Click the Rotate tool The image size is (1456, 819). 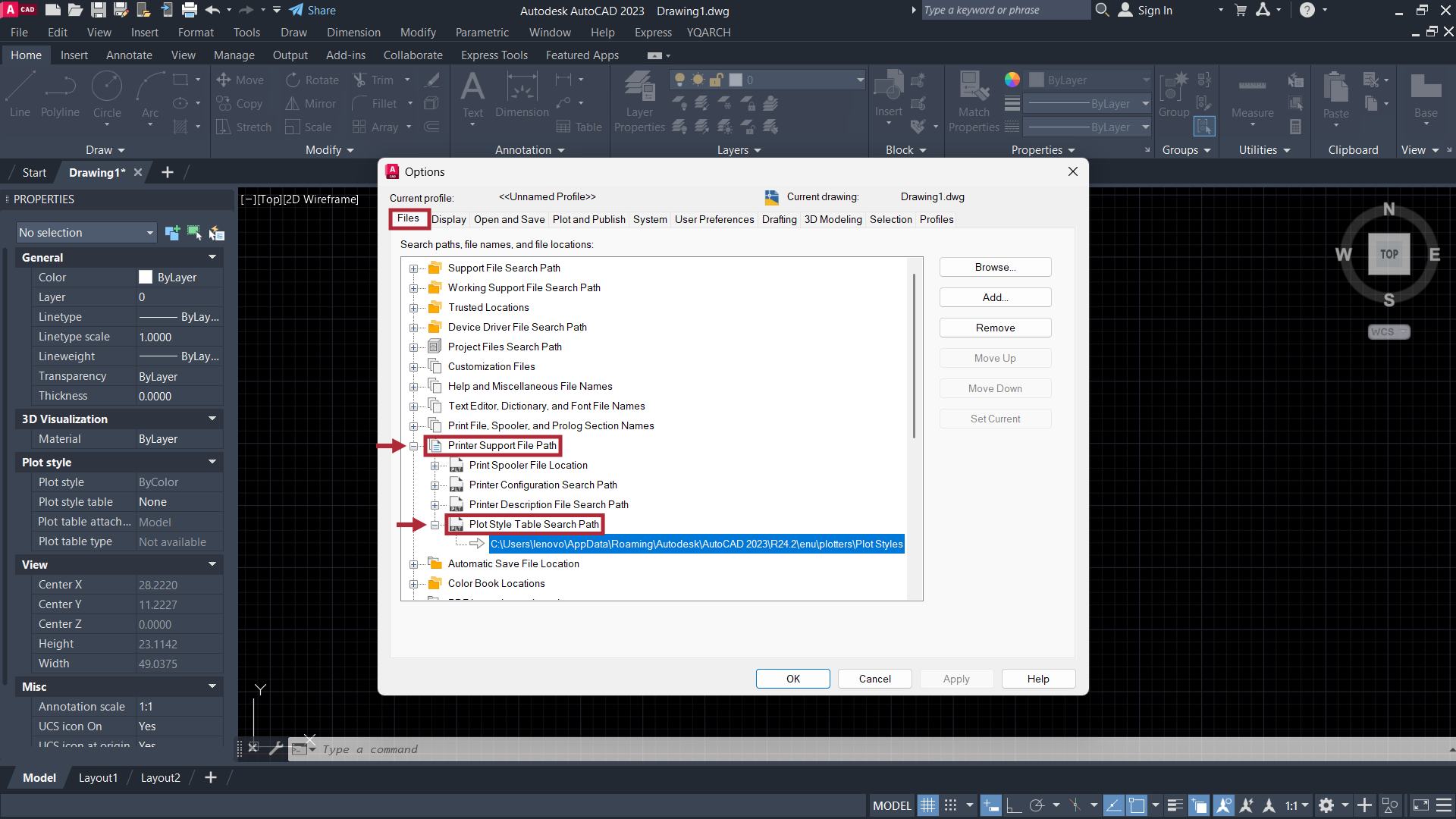click(312, 80)
